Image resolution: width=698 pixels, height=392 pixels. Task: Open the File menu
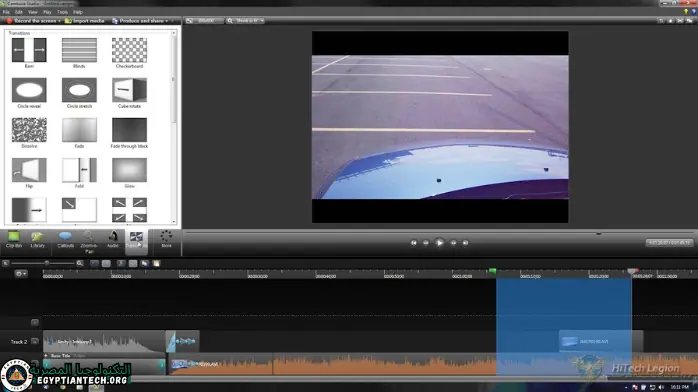pos(6,12)
